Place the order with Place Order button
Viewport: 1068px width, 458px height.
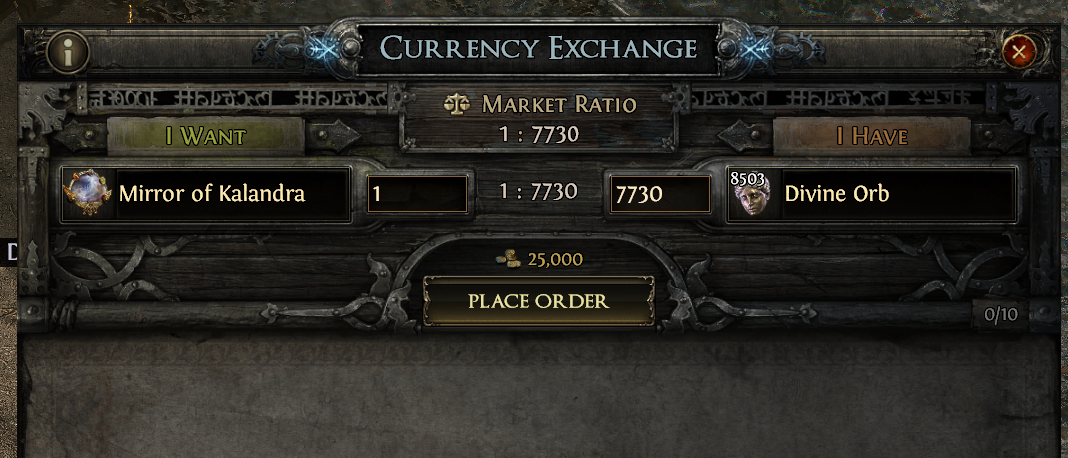click(538, 301)
